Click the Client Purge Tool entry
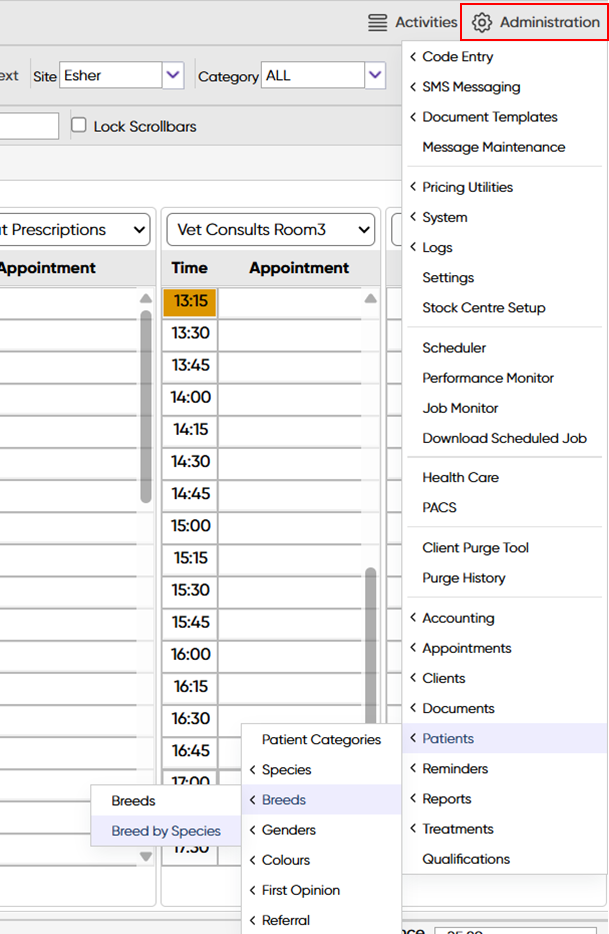This screenshot has height=934, width=609. (475, 548)
